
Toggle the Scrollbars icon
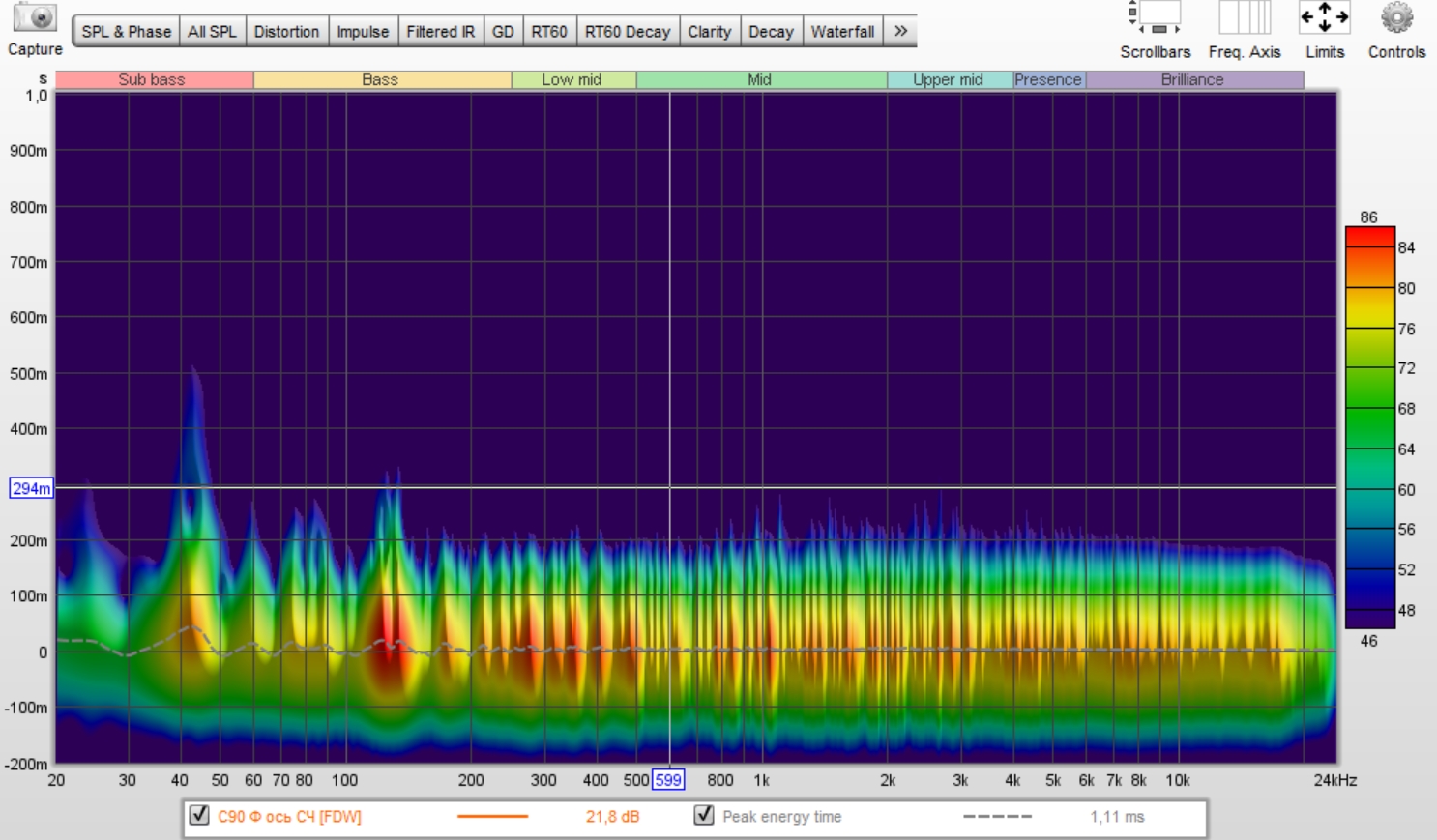(1155, 18)
